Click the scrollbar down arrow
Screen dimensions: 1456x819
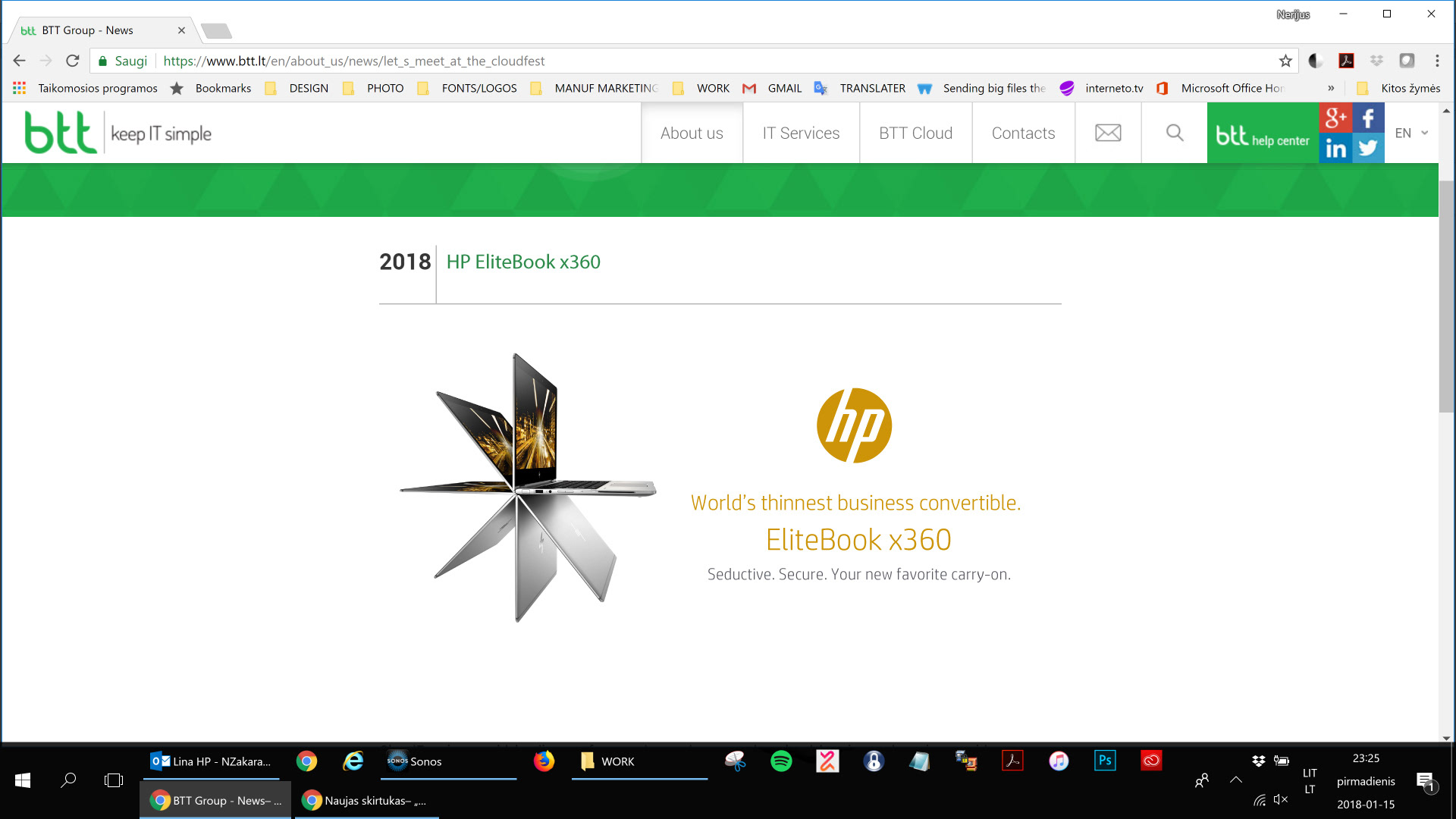pyautogui.click(x=1446, y=738)
